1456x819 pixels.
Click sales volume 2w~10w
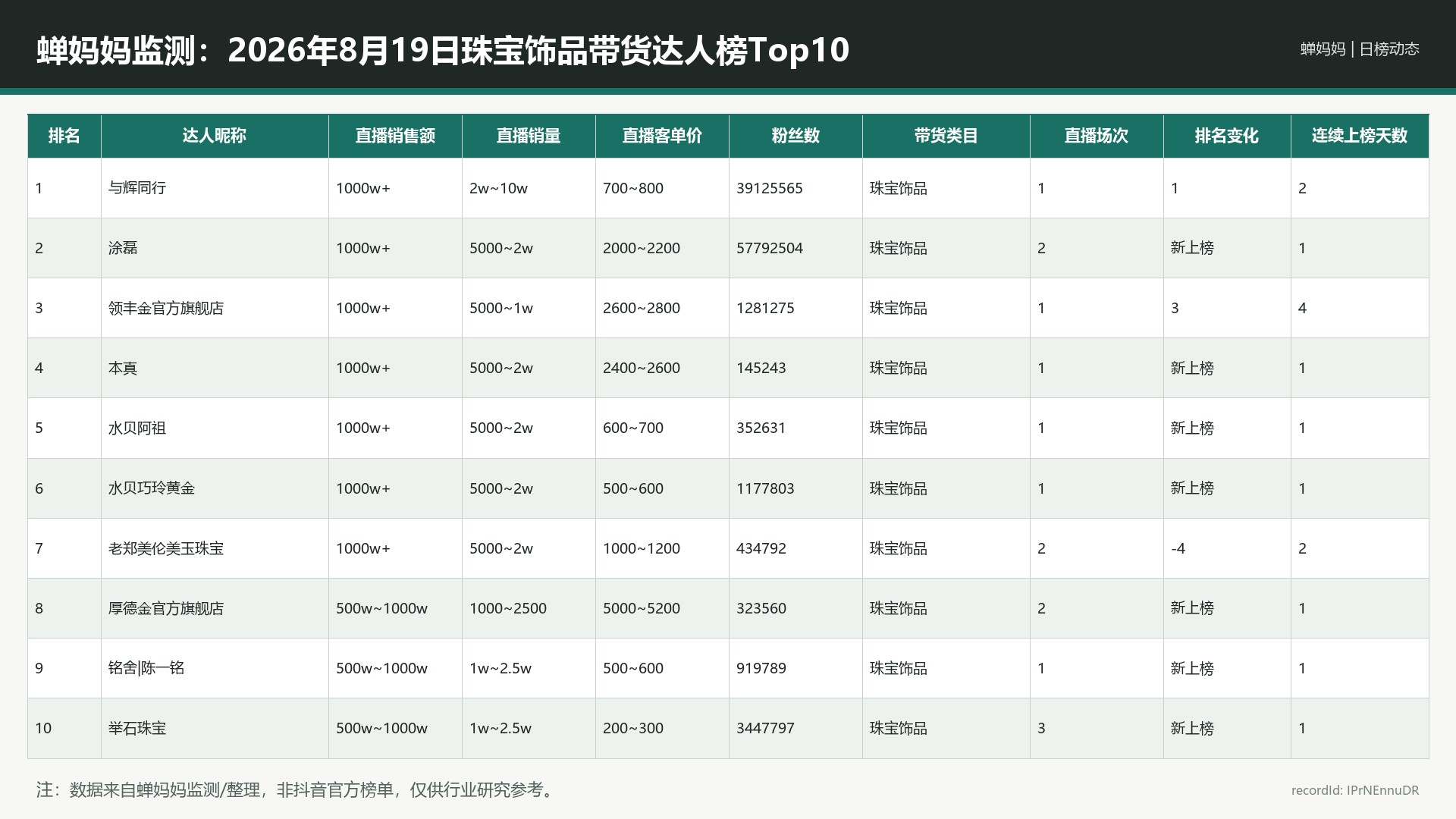click(498, 188)
